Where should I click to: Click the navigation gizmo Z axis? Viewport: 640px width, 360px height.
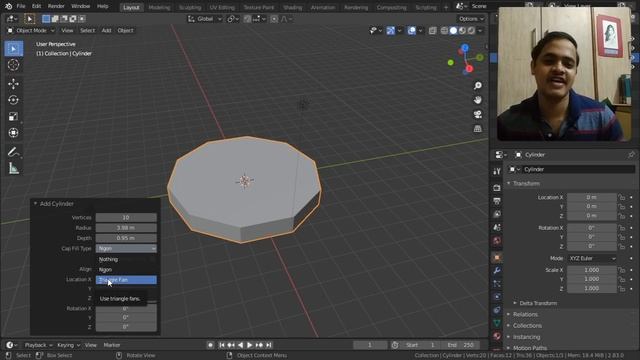pyautogui.click(x=465, y=48)
